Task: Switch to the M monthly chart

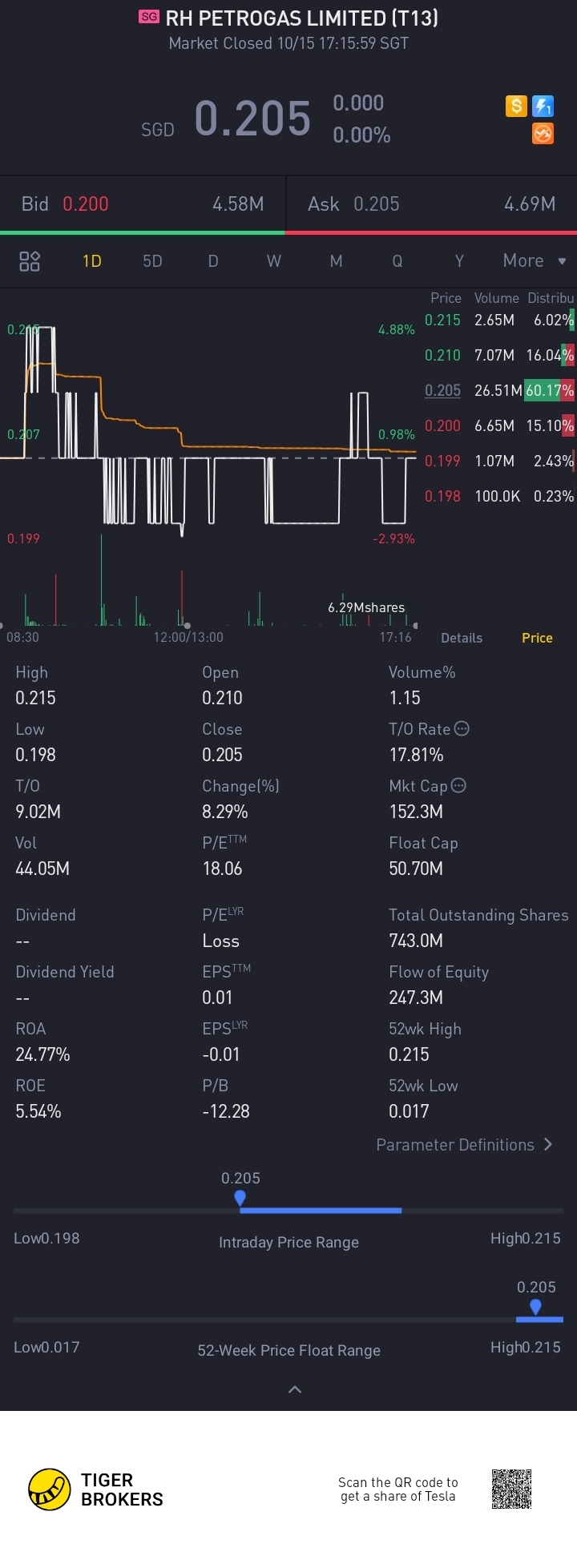Action: pos(336,261)
